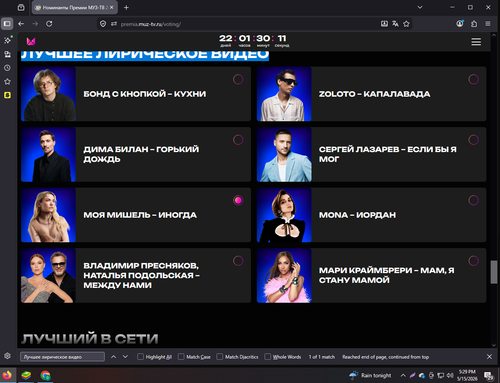Select Сергей Лазарев – Если бы я мог radio
500x383 pixels.
click(x=474, y=140)
